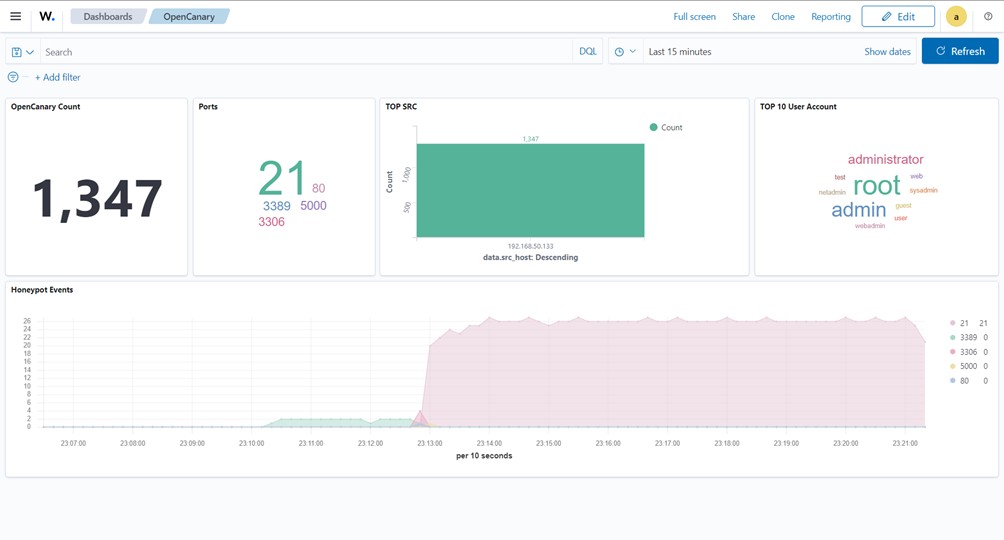Click the filter options circle icon
1004x540 pixels.
click(x=13, y=77)
